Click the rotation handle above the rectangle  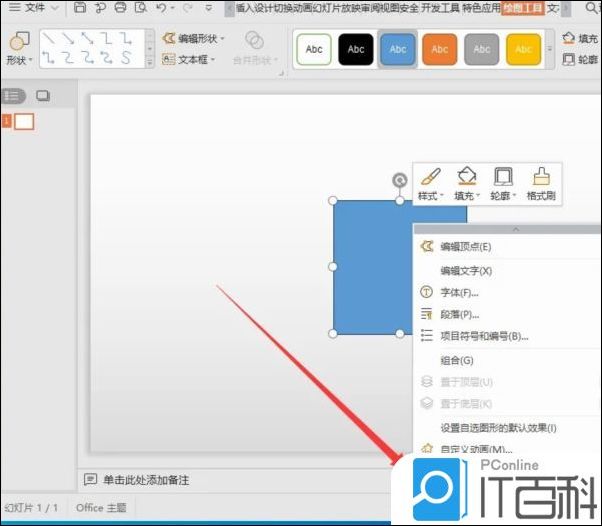pyautogui.click(x=400, y=180)
